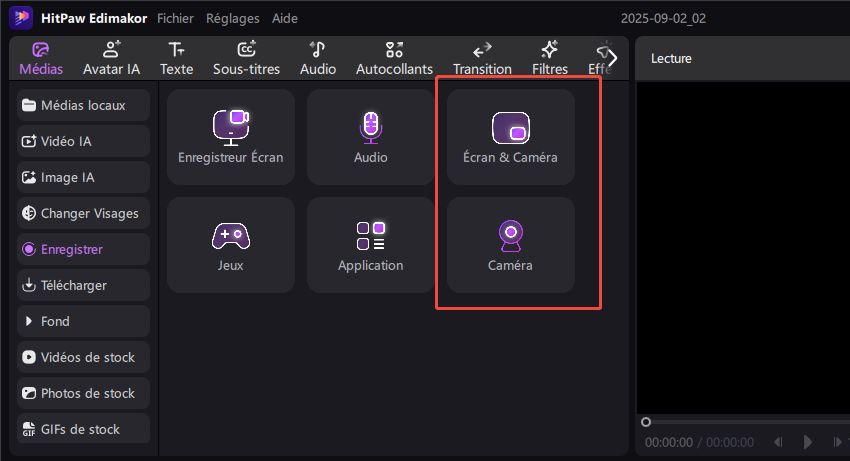This screenshot has height=461, width=850.
Task: Expand the Fond category
Action: click(83, 321)
